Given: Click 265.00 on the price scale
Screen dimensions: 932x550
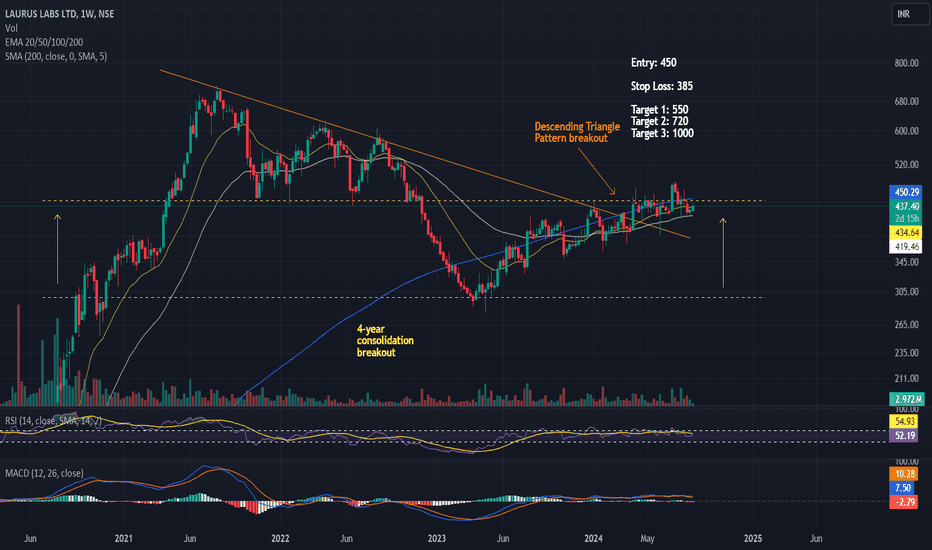Looking at the screenshot, I should (x=906, y=325).
